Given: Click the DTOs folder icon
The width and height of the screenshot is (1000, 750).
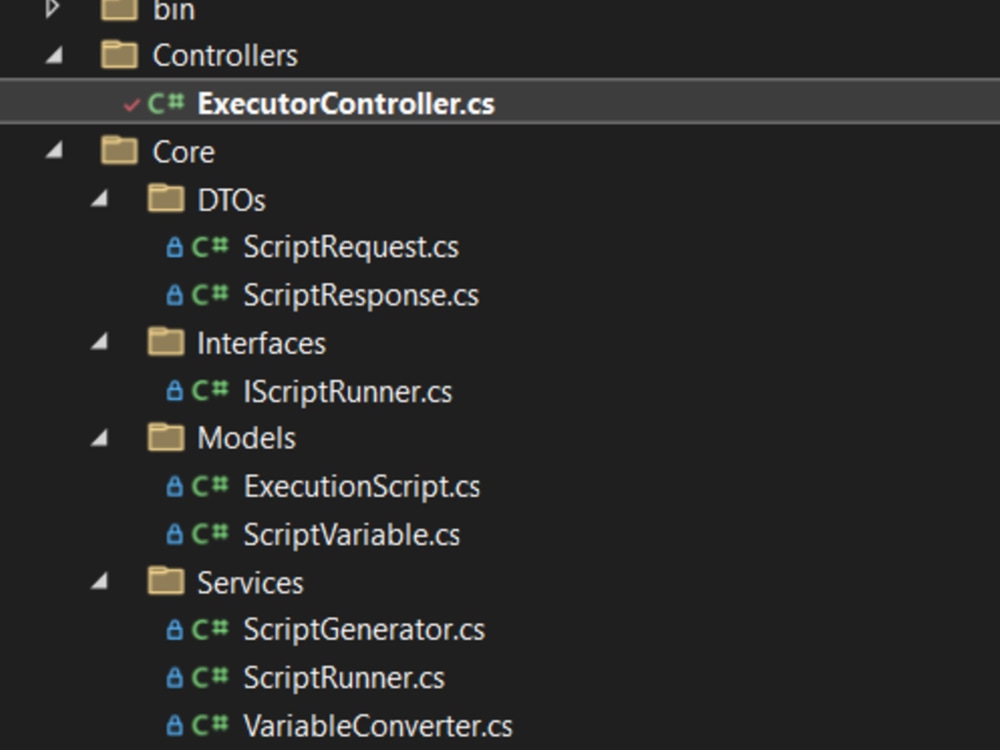Looking at the screenshot, I should pyautogui.click(x=166, y=198).
